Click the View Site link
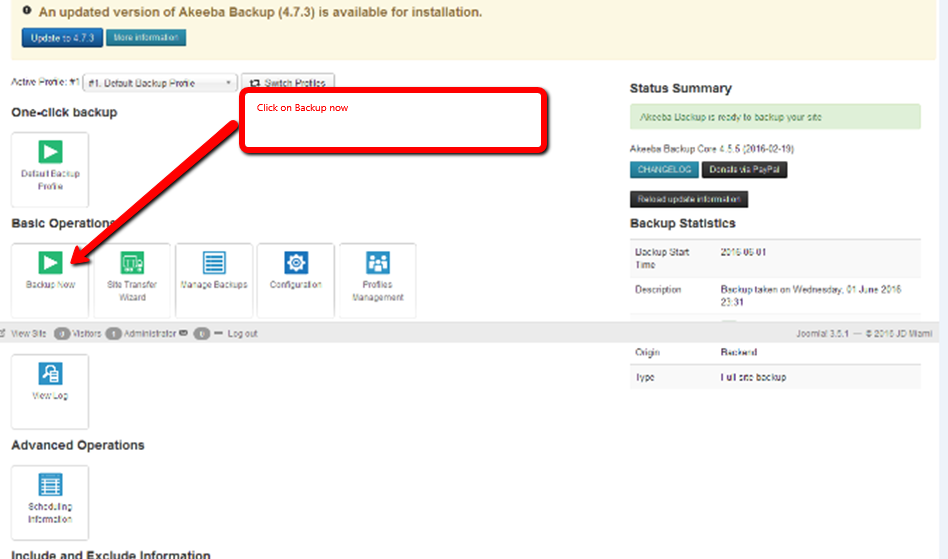 (x=28, y=334)
